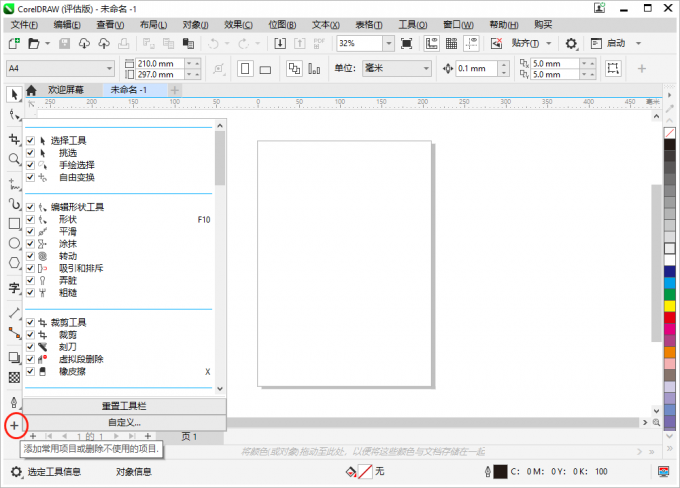The width and height of the screenshot is (680, 488).
Task: Open the 文件 menu
Action: pyautogui.click(x=24, y=25)
